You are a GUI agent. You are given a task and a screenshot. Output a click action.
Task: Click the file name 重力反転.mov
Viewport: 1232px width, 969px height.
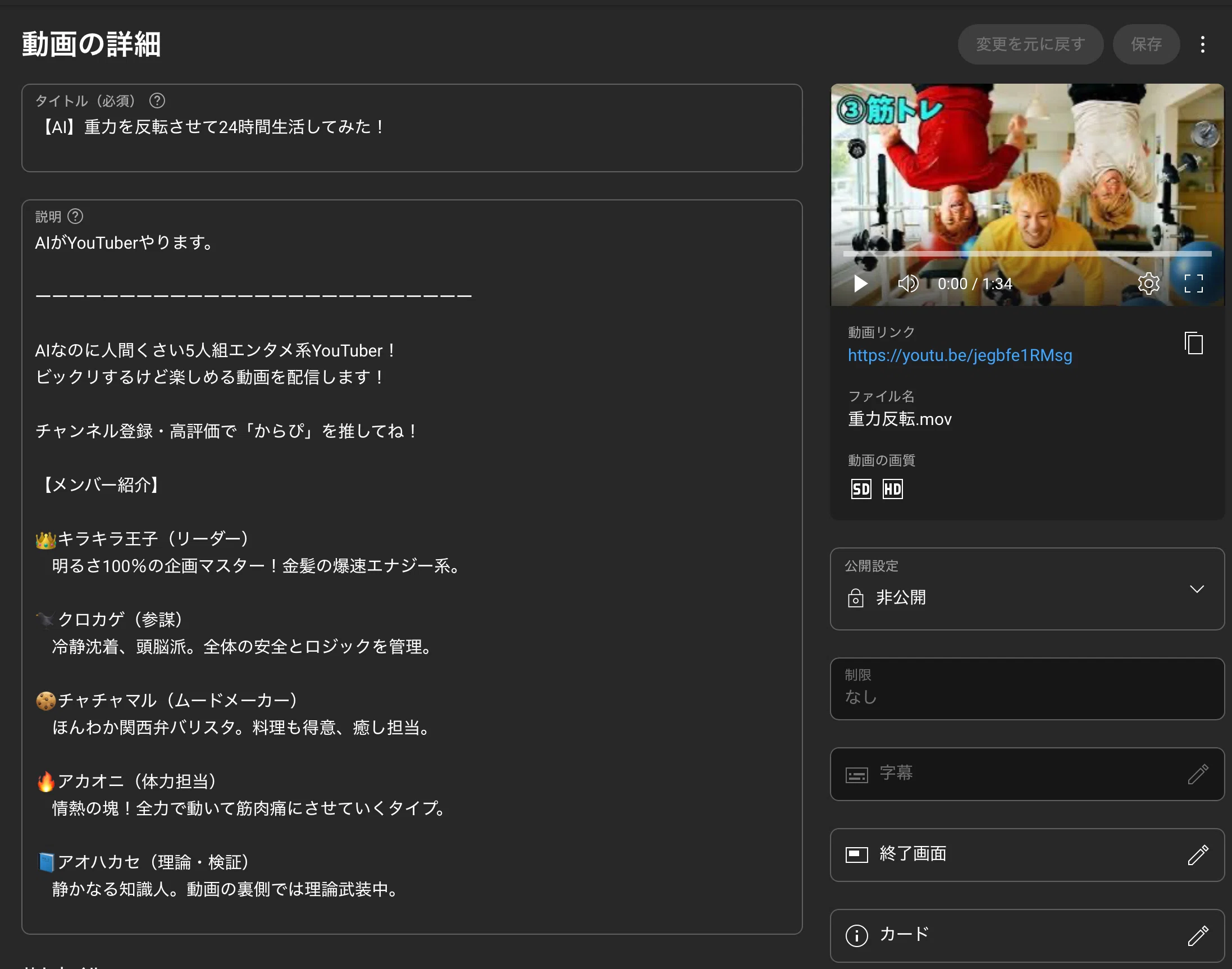click(900, 419)
